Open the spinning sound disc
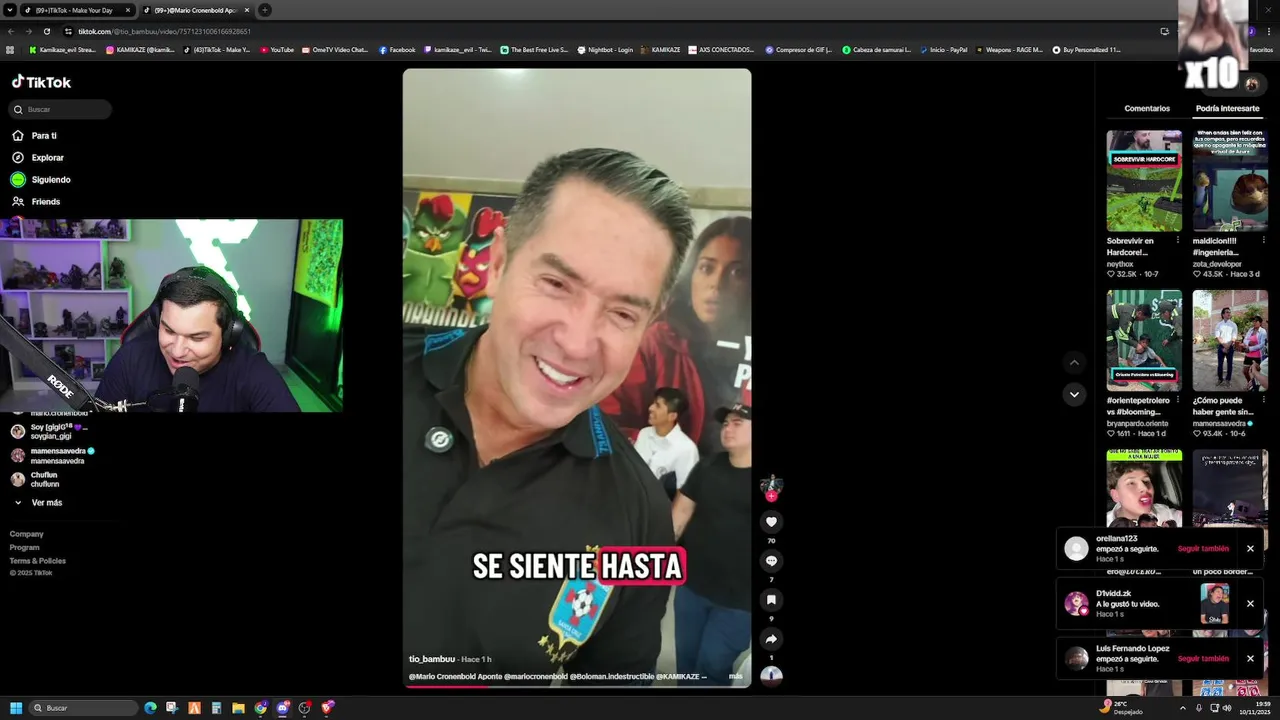 point(771,675)
